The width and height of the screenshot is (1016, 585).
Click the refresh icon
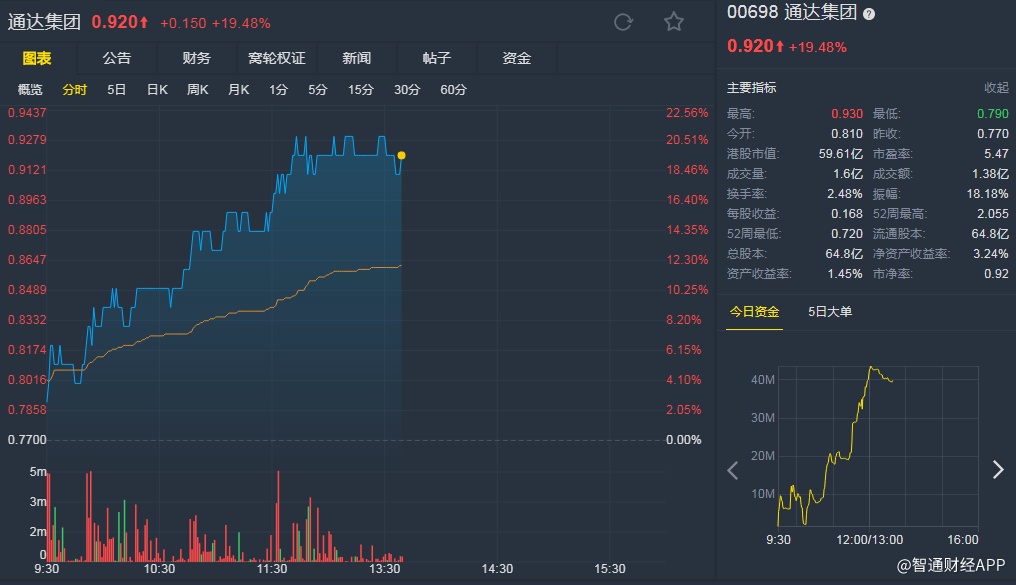[x=623, y=22]
